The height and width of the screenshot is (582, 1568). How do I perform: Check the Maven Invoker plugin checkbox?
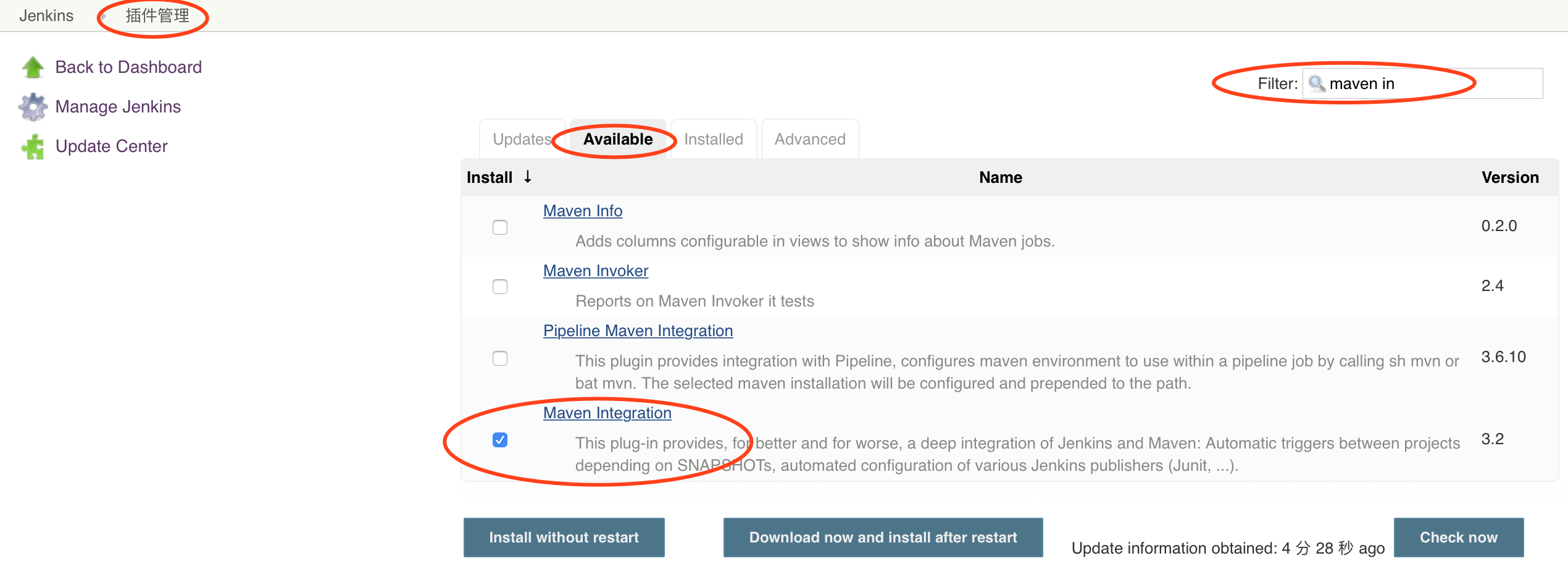pos(500,287)
